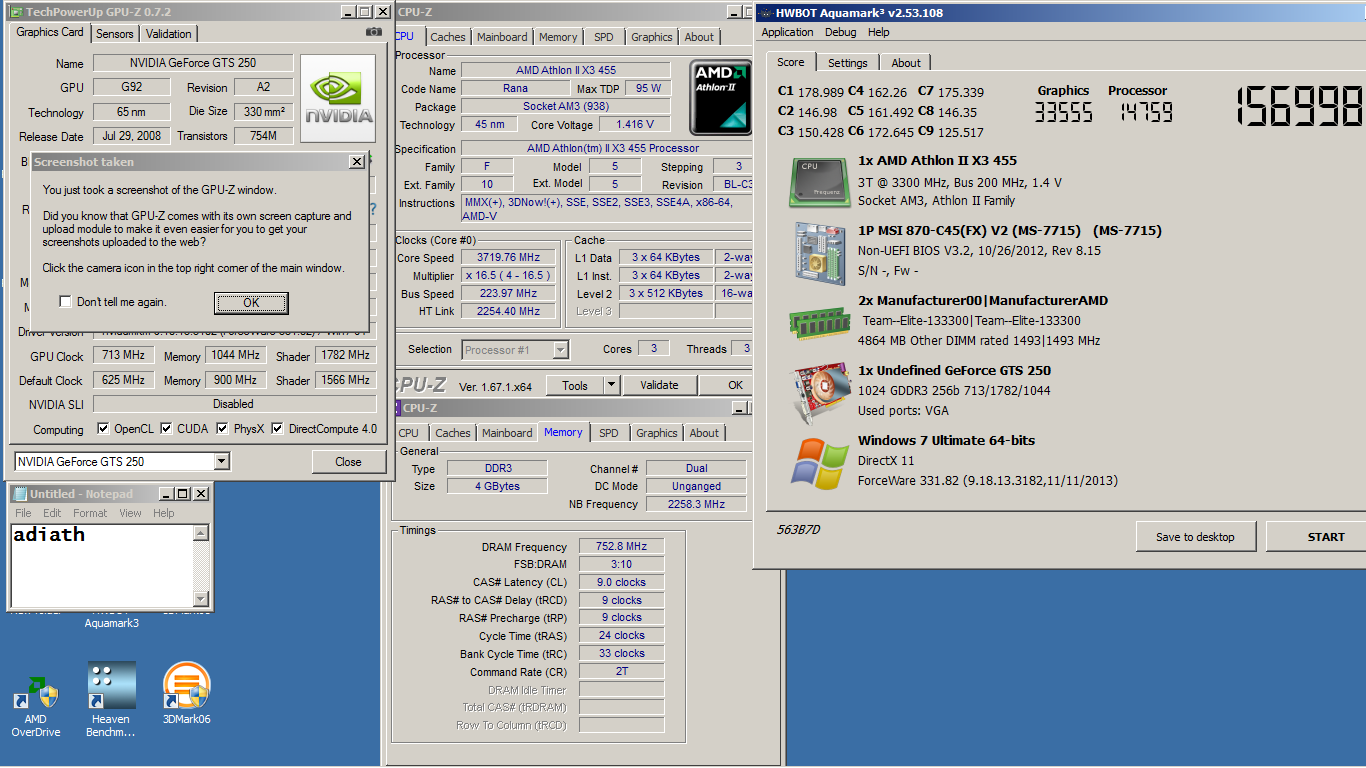This screenshot has width=1366, height=768.
Task: Click the Tools button in CPU-Z
Action: click(x=575, y=385)
